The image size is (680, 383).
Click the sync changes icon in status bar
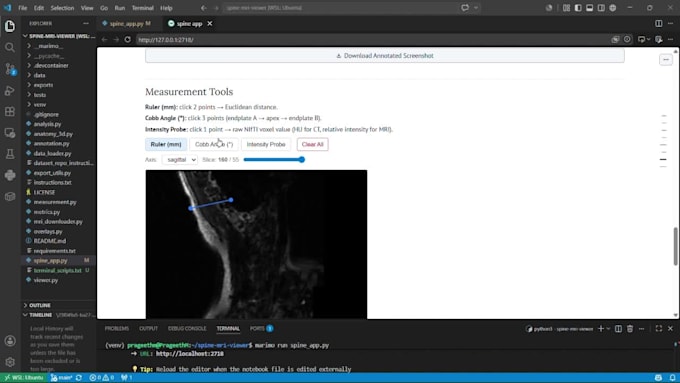tap(78, 378)
